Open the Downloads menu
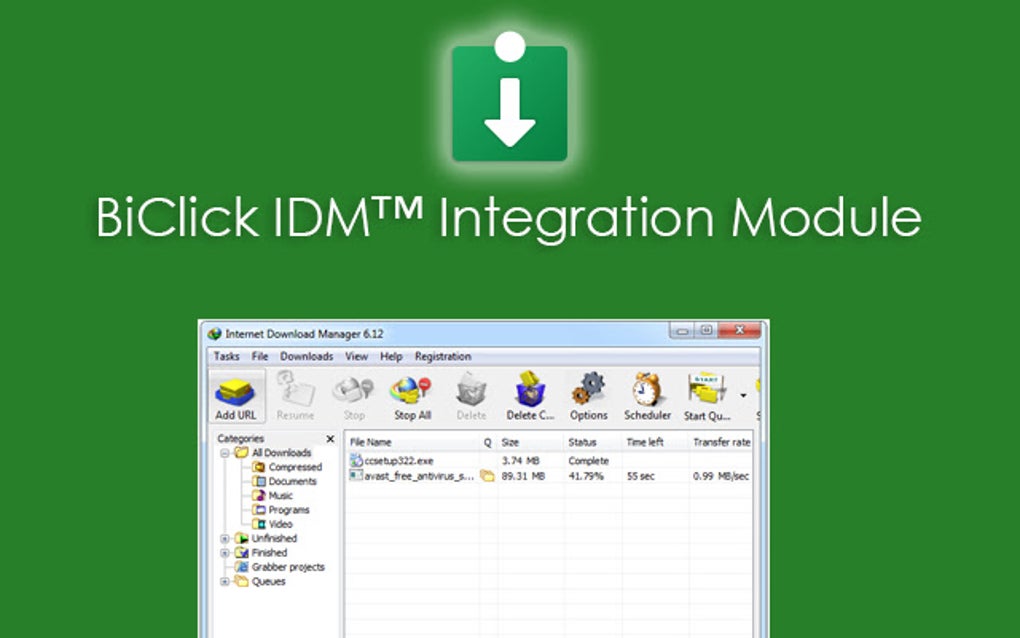1020x638 pixels. [x=306, y=356]
